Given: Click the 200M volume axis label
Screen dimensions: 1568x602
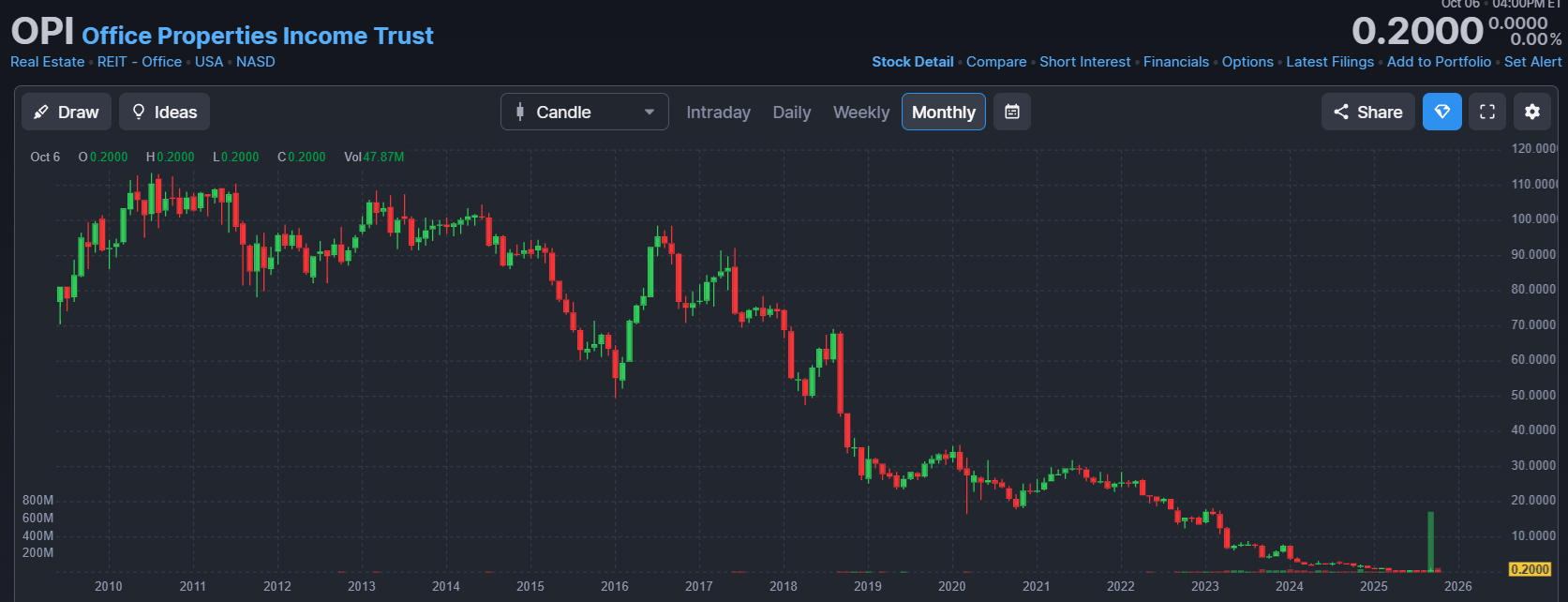Looking at the screenshot, I should tap(38, 552).
